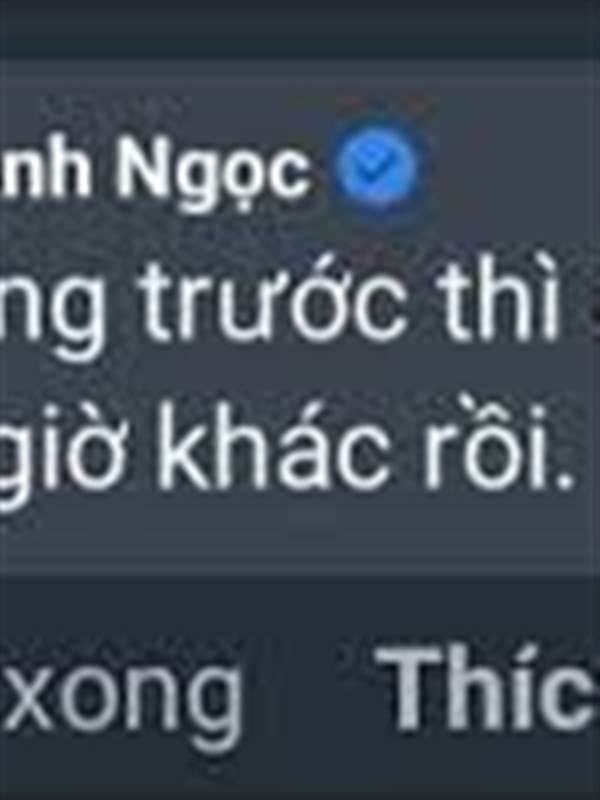Like the comment via "Thíc" button
The image size is (600, 800).
click(487, 688)
